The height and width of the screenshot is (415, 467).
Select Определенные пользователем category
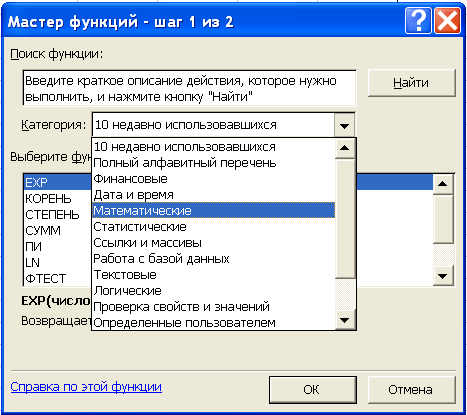click(x=213, y=322)
